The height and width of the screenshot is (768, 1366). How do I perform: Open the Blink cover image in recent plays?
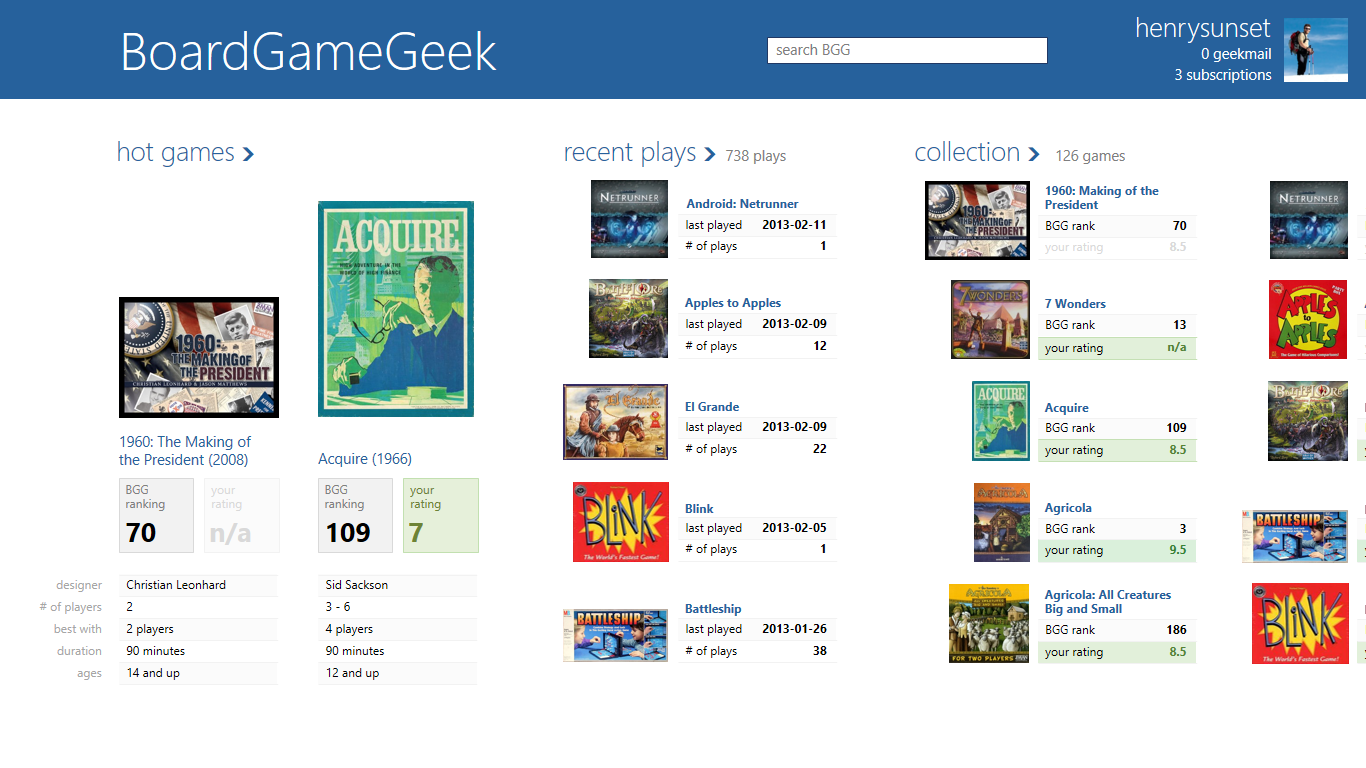click(620, 522)
